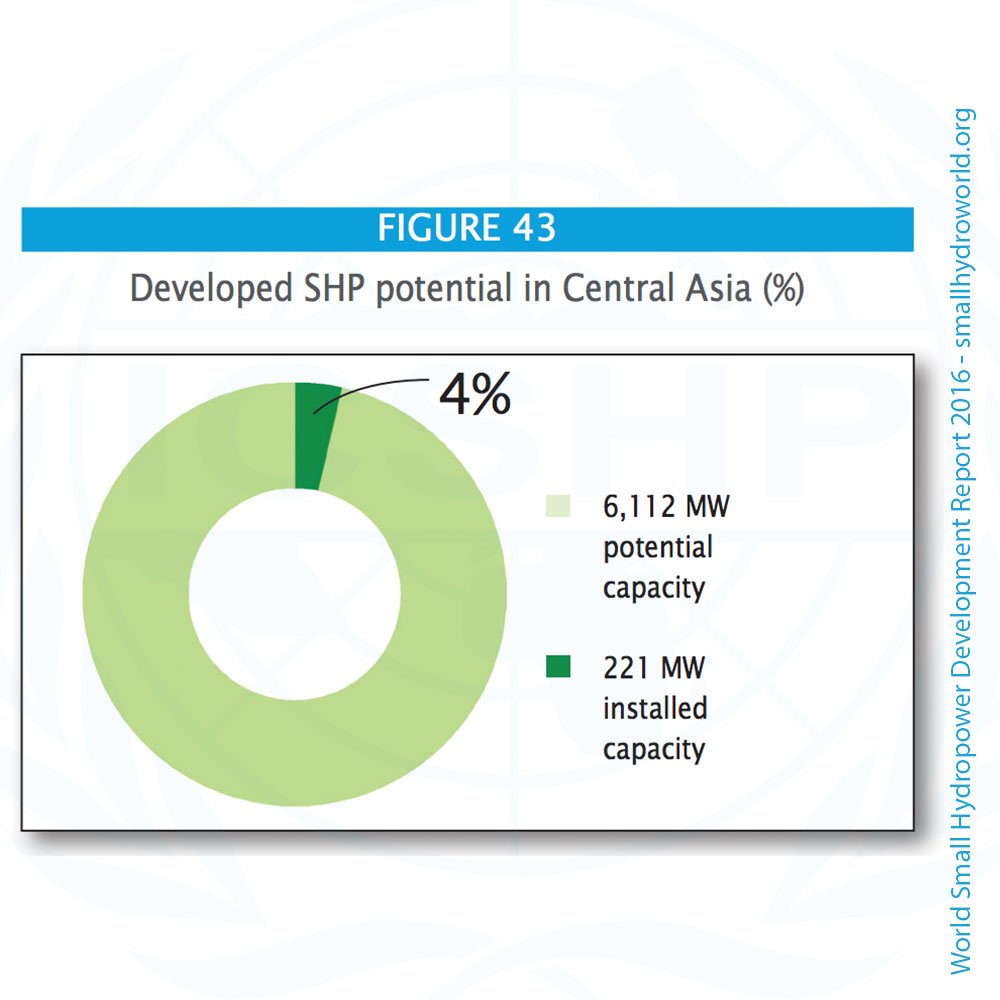The height and width of the screenshot is (1000, 1000).
Task: Click the FIGURE 43 header banner
Action: pos(467,229)
